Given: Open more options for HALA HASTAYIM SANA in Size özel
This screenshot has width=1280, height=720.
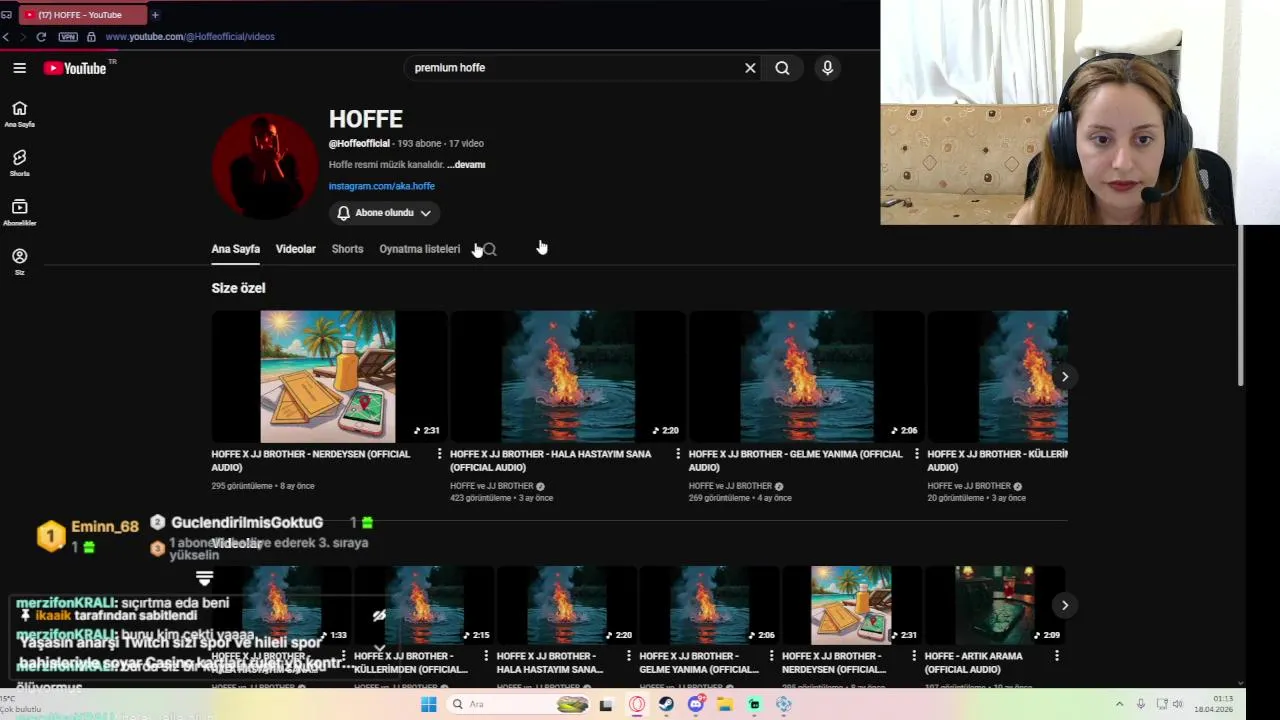Looking at the screenshot, I should pos(678,454).
